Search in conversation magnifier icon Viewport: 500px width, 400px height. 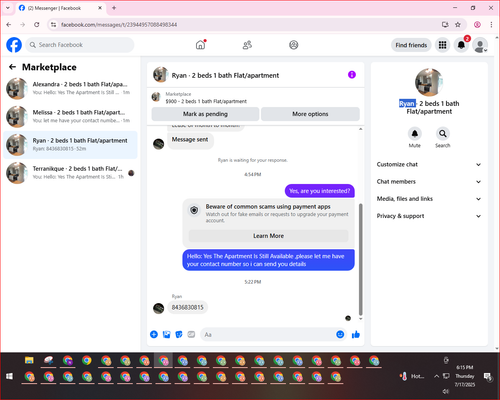[443, 134]
